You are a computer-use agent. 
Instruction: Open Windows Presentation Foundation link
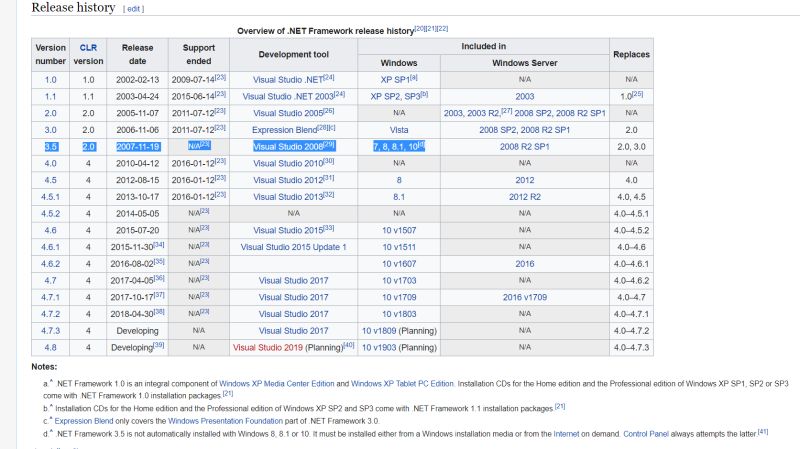(x=225, y=421)
